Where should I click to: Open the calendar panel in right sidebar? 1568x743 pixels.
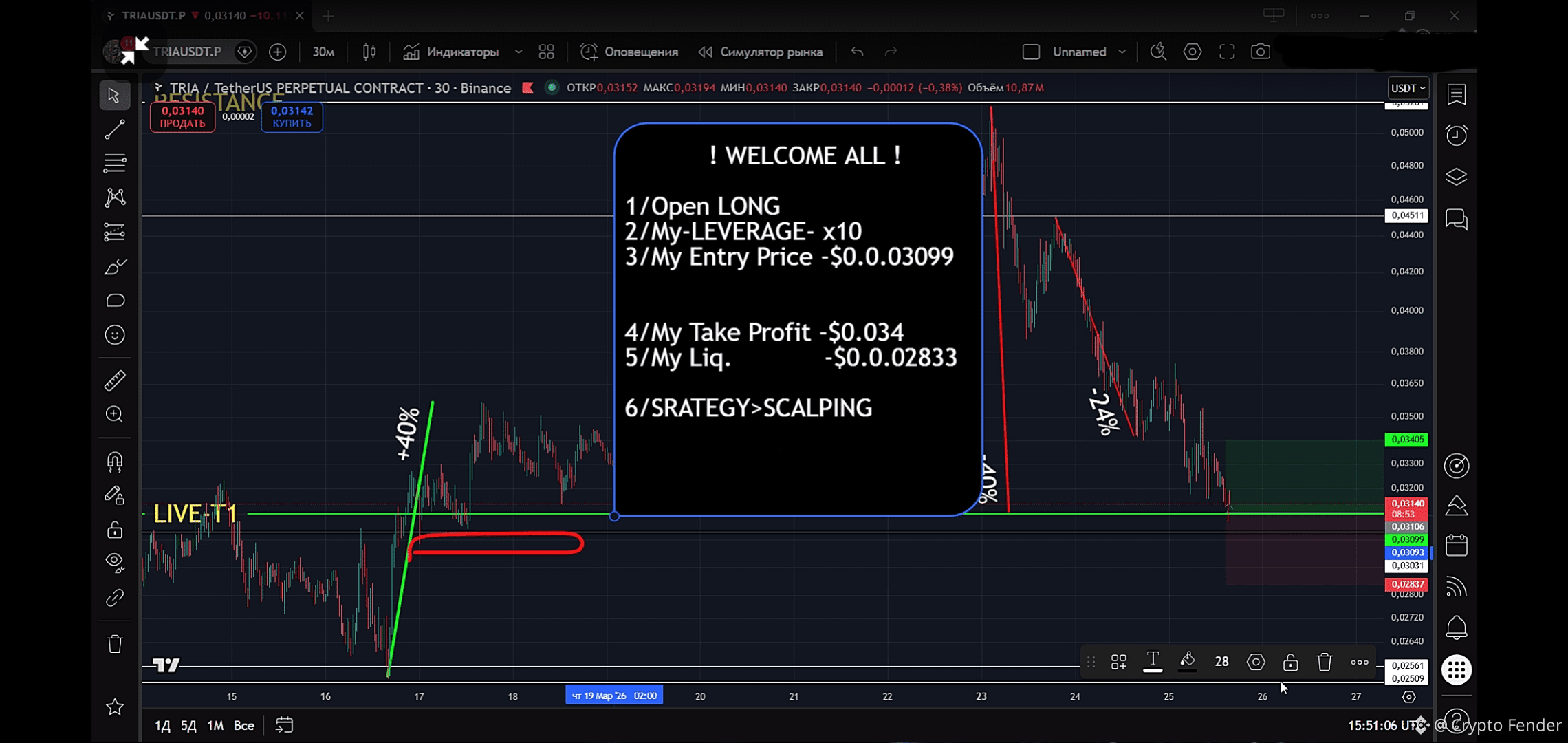point(1456,545)
